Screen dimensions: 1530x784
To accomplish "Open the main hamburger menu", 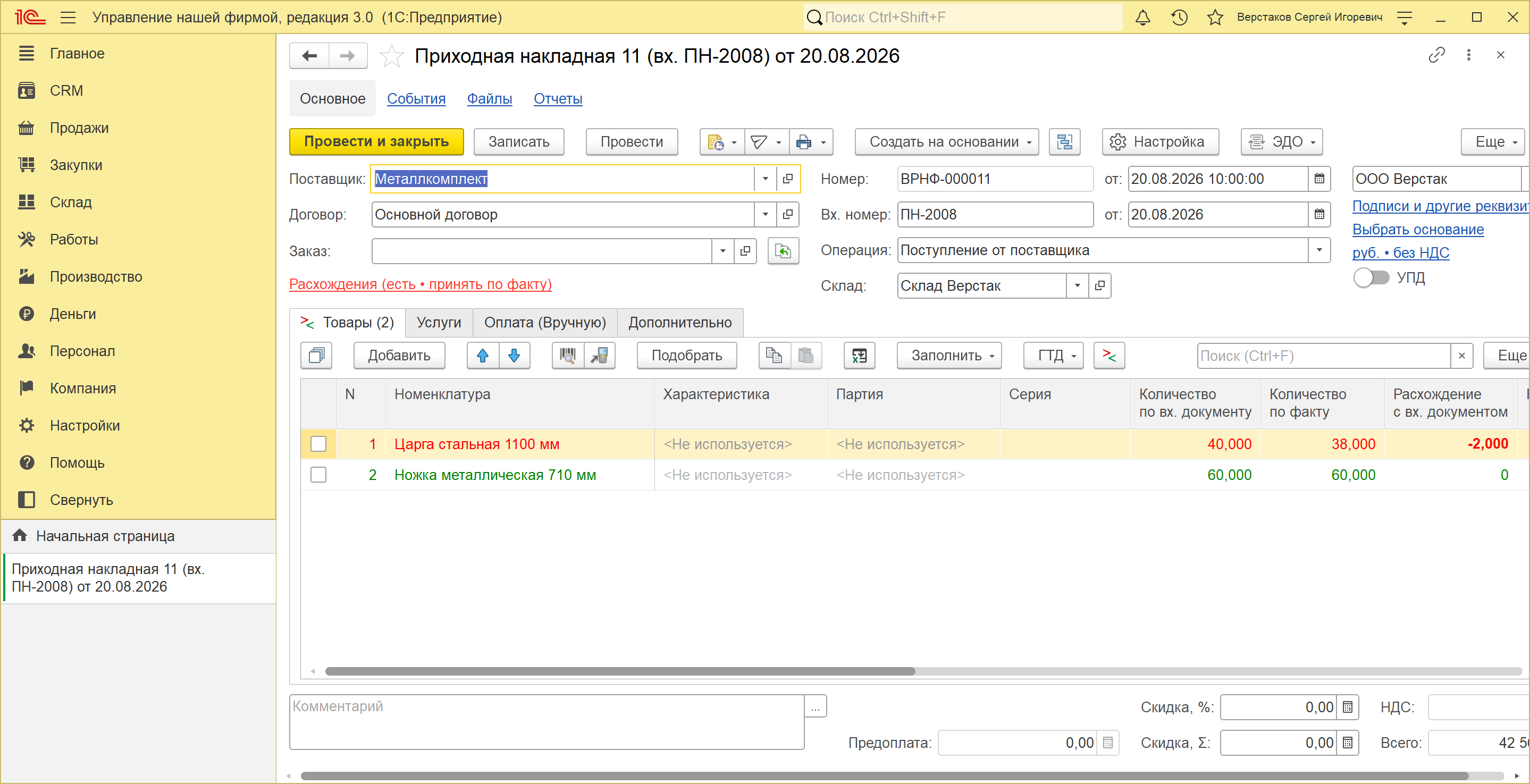I will point(68,17).
